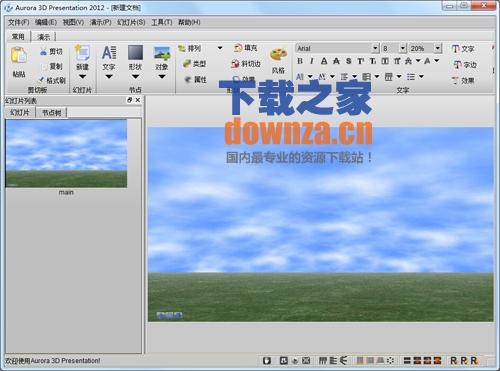Click the Bevel (斜切边) button

pyautogui.click(x=246, y=63)
